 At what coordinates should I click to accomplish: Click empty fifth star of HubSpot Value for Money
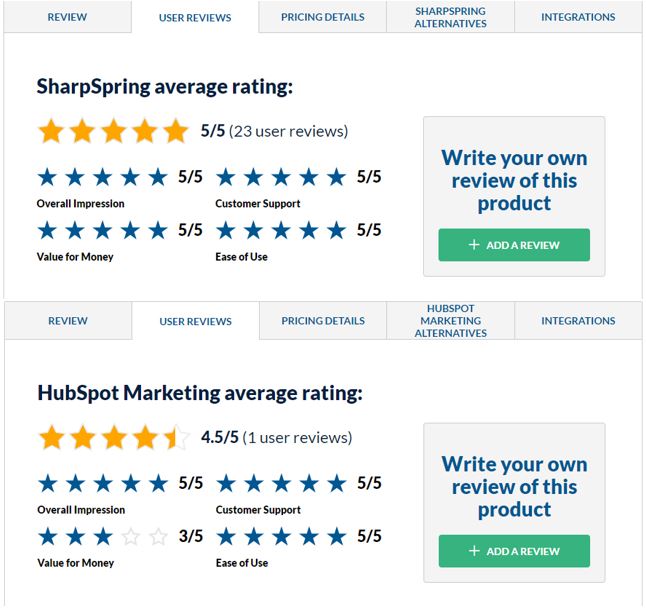[x=158, y=537]
